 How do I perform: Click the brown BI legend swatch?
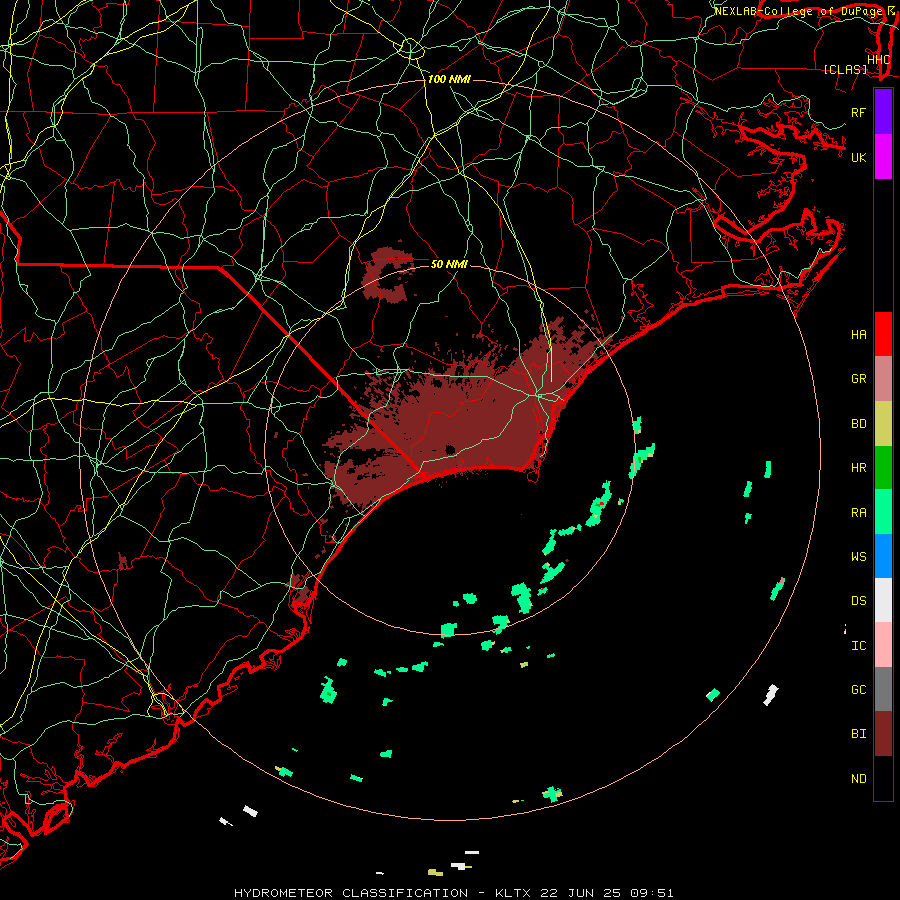point(883,734)
